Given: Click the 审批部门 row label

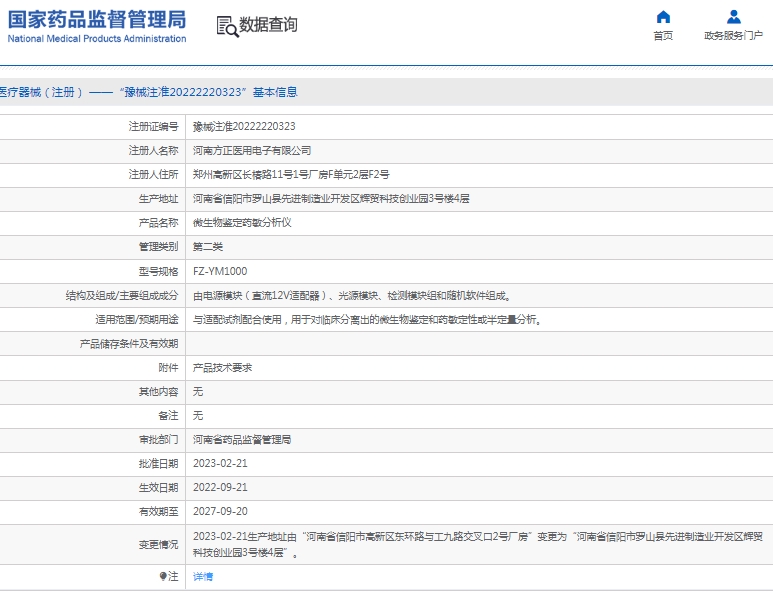Looking at the screenshot, I should tap(158, 439).
